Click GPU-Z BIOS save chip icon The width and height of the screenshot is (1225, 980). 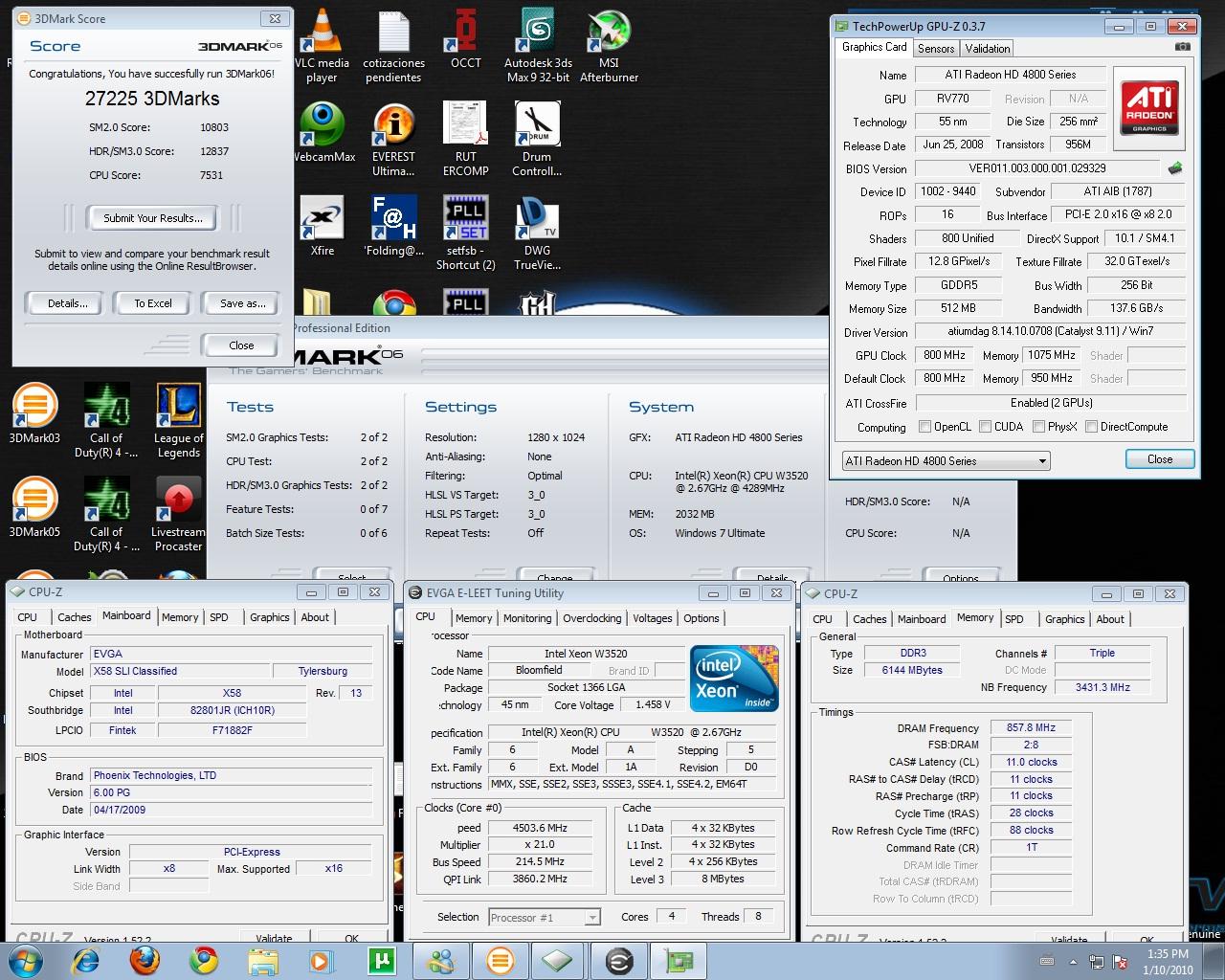(1175, 168)
